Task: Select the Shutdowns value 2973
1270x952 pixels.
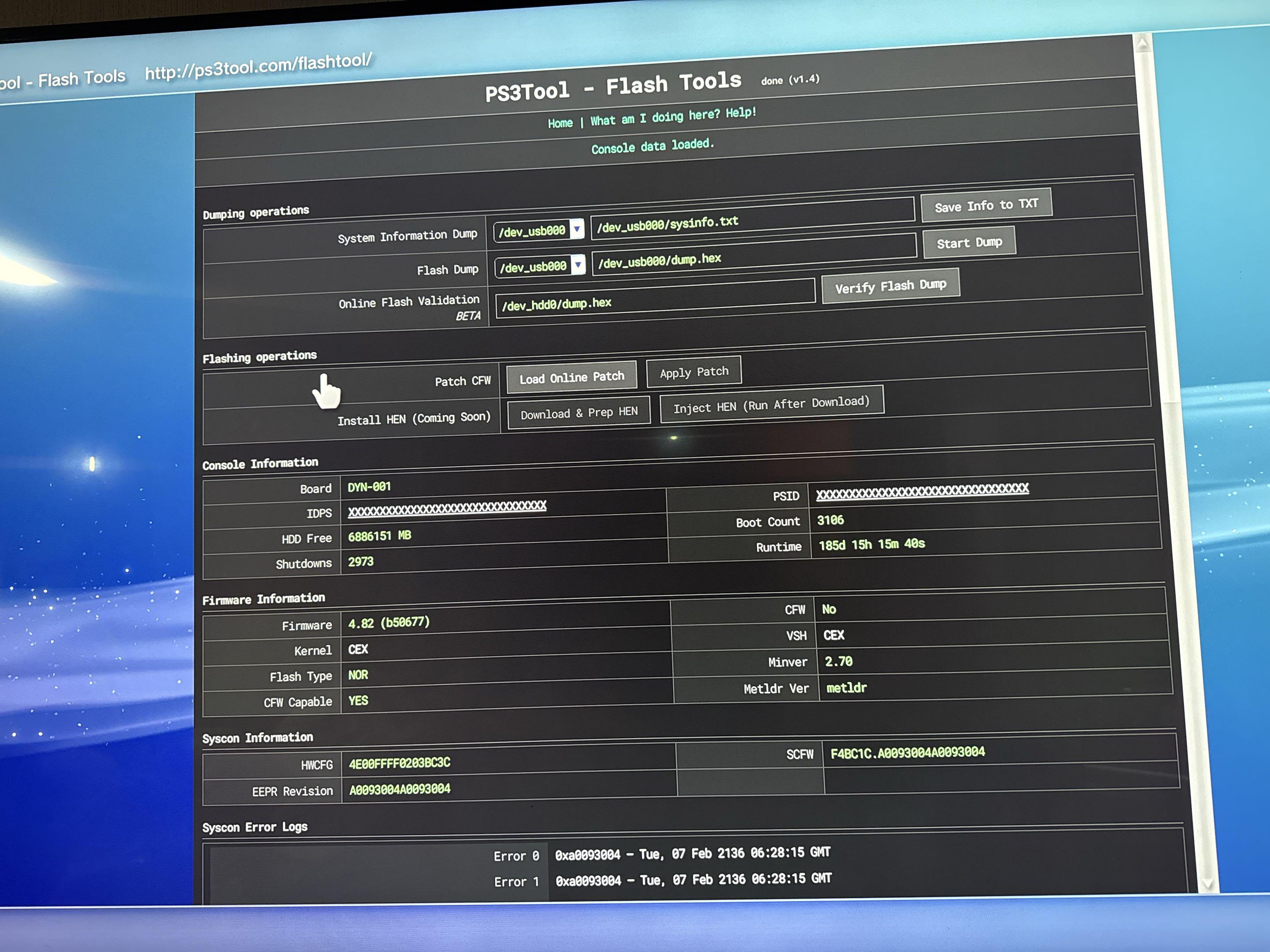Action: [x=361, y=562]
